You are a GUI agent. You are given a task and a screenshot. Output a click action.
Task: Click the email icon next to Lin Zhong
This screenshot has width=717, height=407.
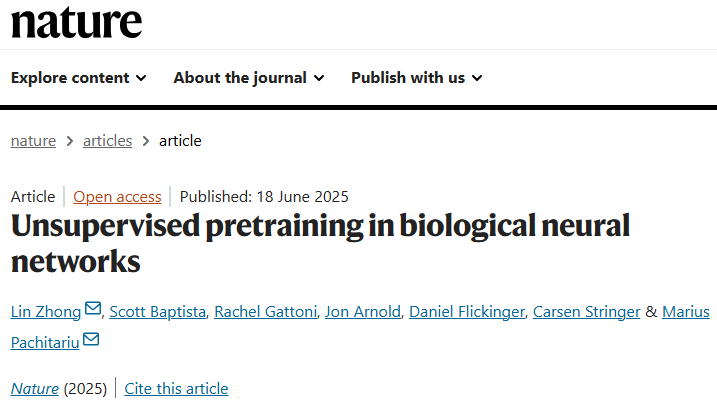tap(93, 309)
